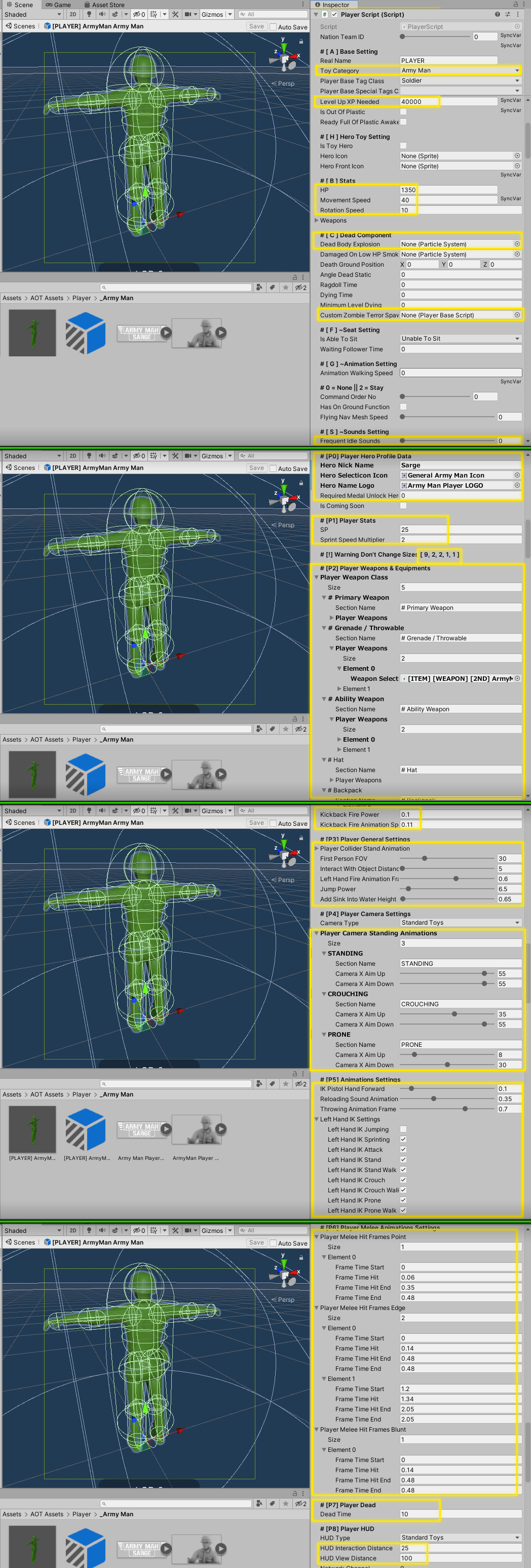Image resolution: width=531 pixels, height=1568 pixels.
Task: Click HUD View Distance field showing 100
Action: [x=461, y=1558]
